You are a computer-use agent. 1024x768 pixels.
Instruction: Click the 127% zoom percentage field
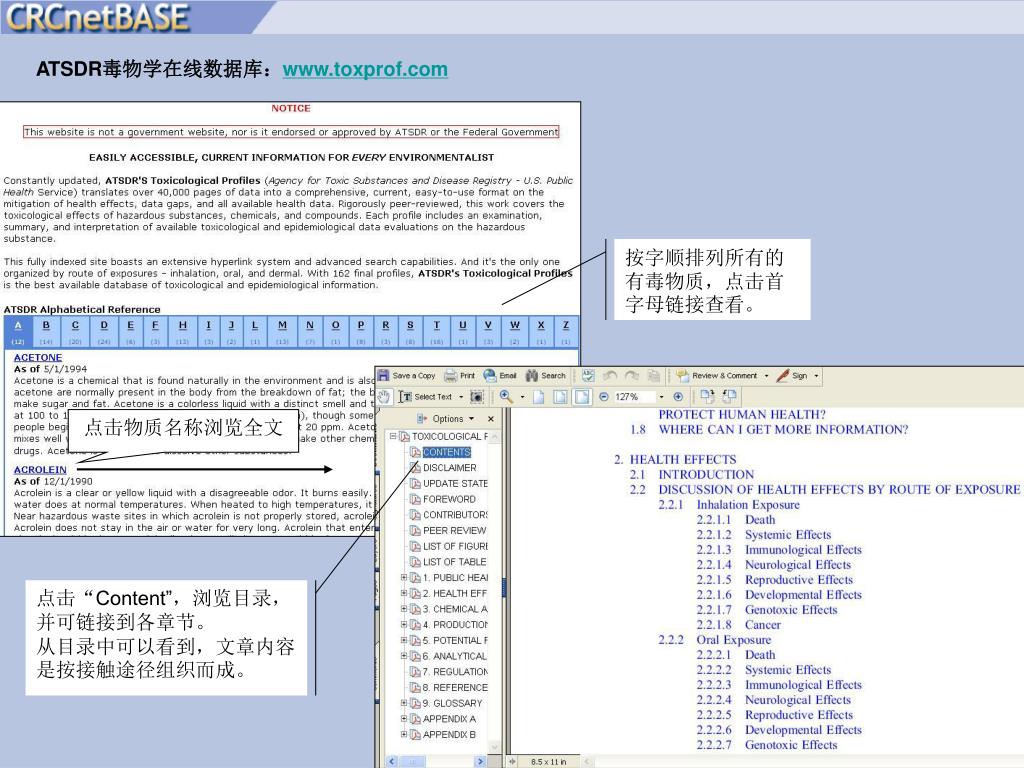pos(634,396)
